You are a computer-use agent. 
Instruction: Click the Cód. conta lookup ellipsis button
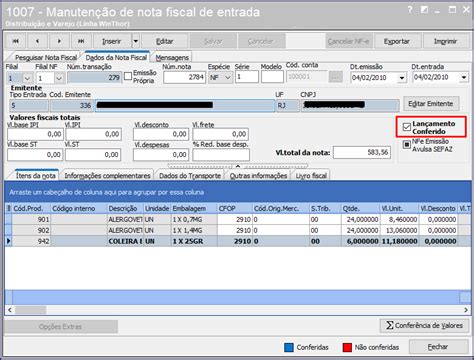pos(336,77)
